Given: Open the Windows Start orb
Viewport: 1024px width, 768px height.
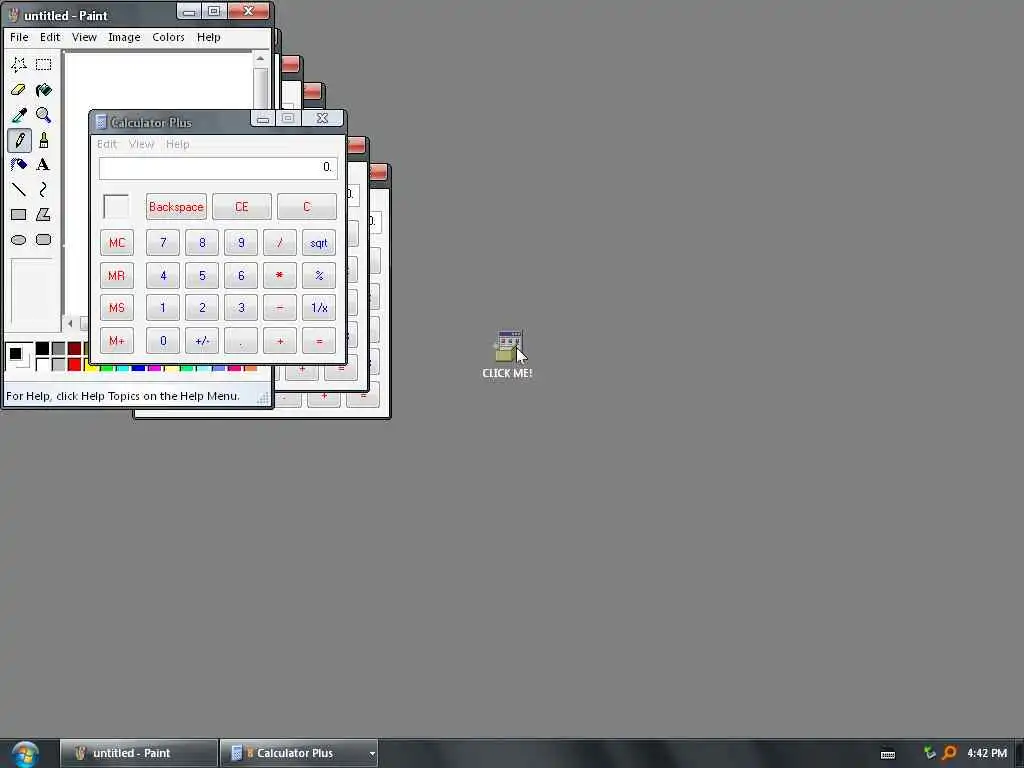Looking at the screenshot, I should click(x=25, y=754).
